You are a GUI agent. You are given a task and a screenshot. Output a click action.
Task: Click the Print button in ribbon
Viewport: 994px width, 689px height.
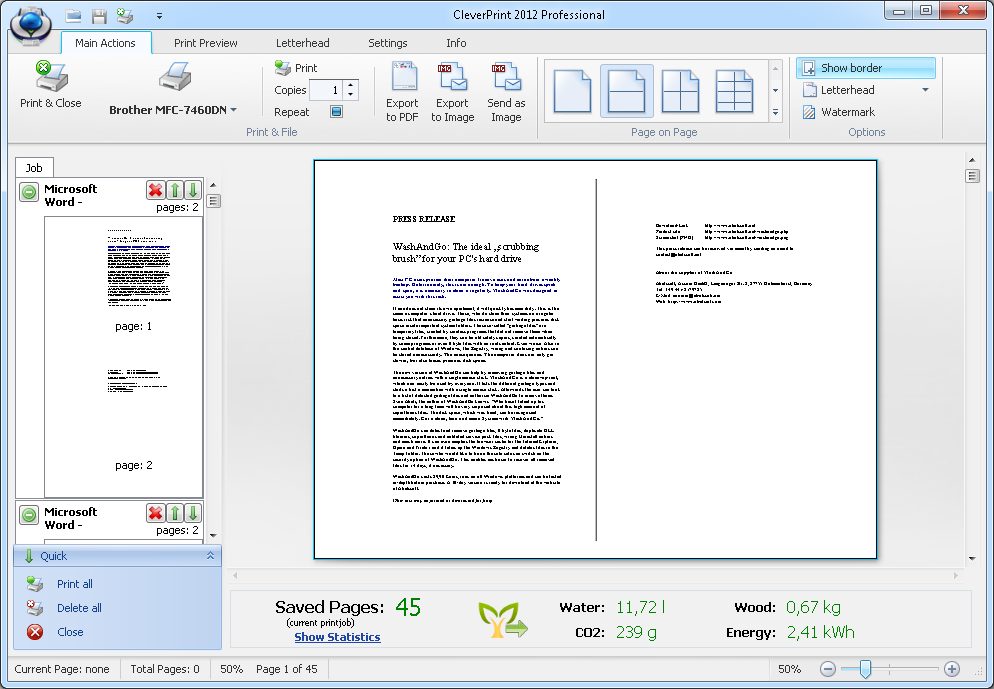point(296,68)
